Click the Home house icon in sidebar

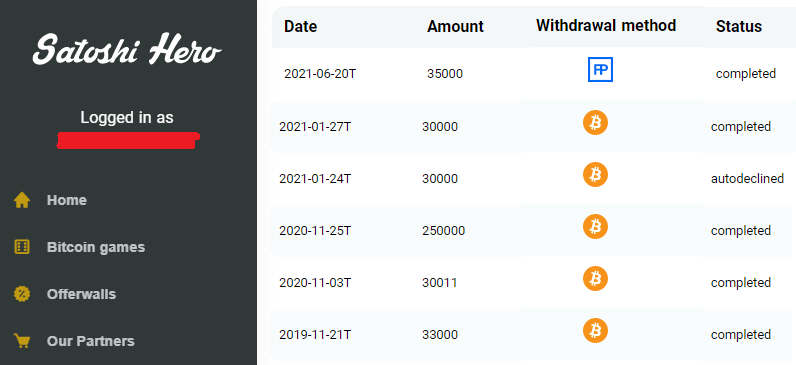pyautogui.click(x=22, y=200)
